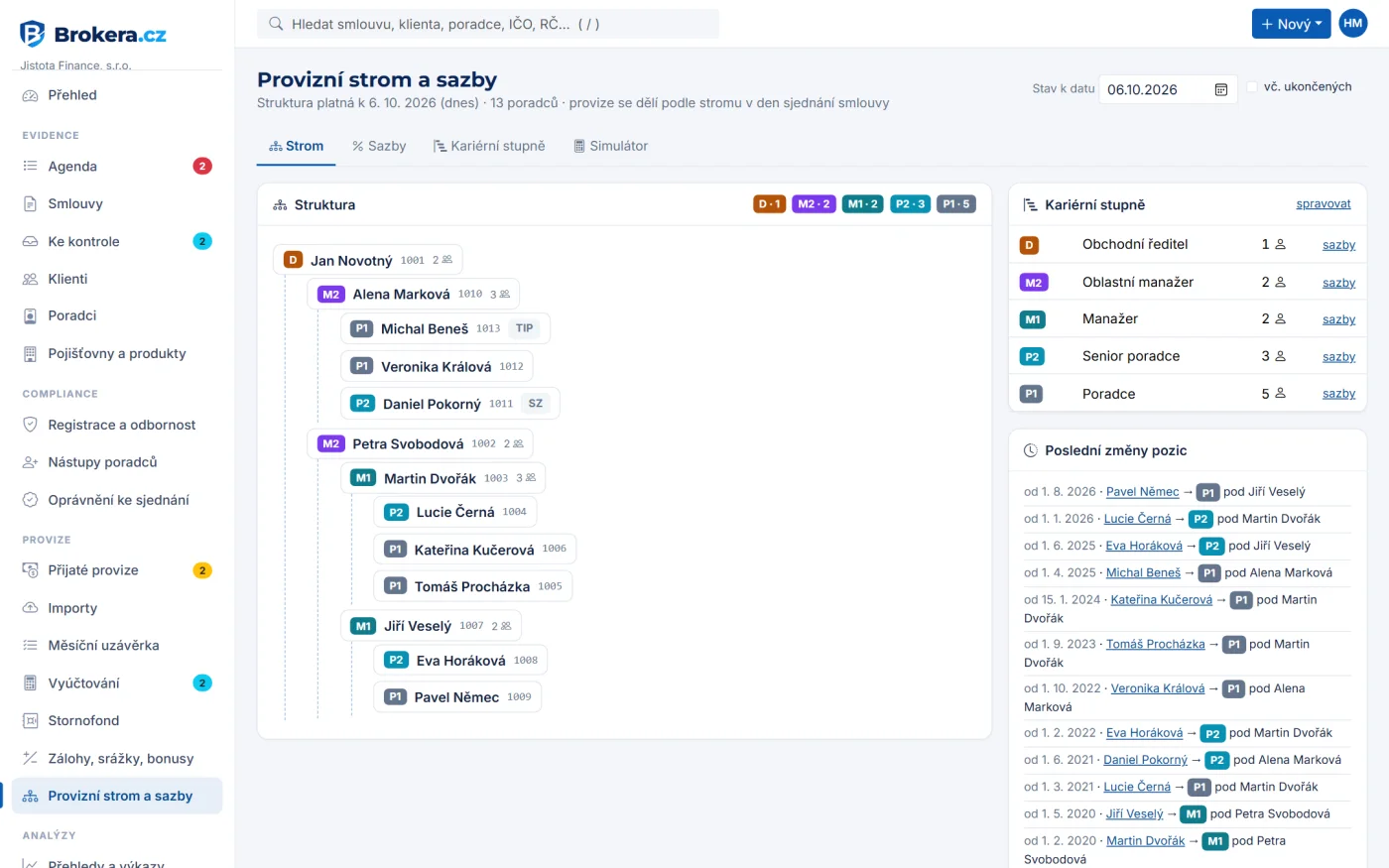Screen dimensions: 1389x868
Task: Open Pavel Němec link in recent changes
Action: [x=1142, y=492]
